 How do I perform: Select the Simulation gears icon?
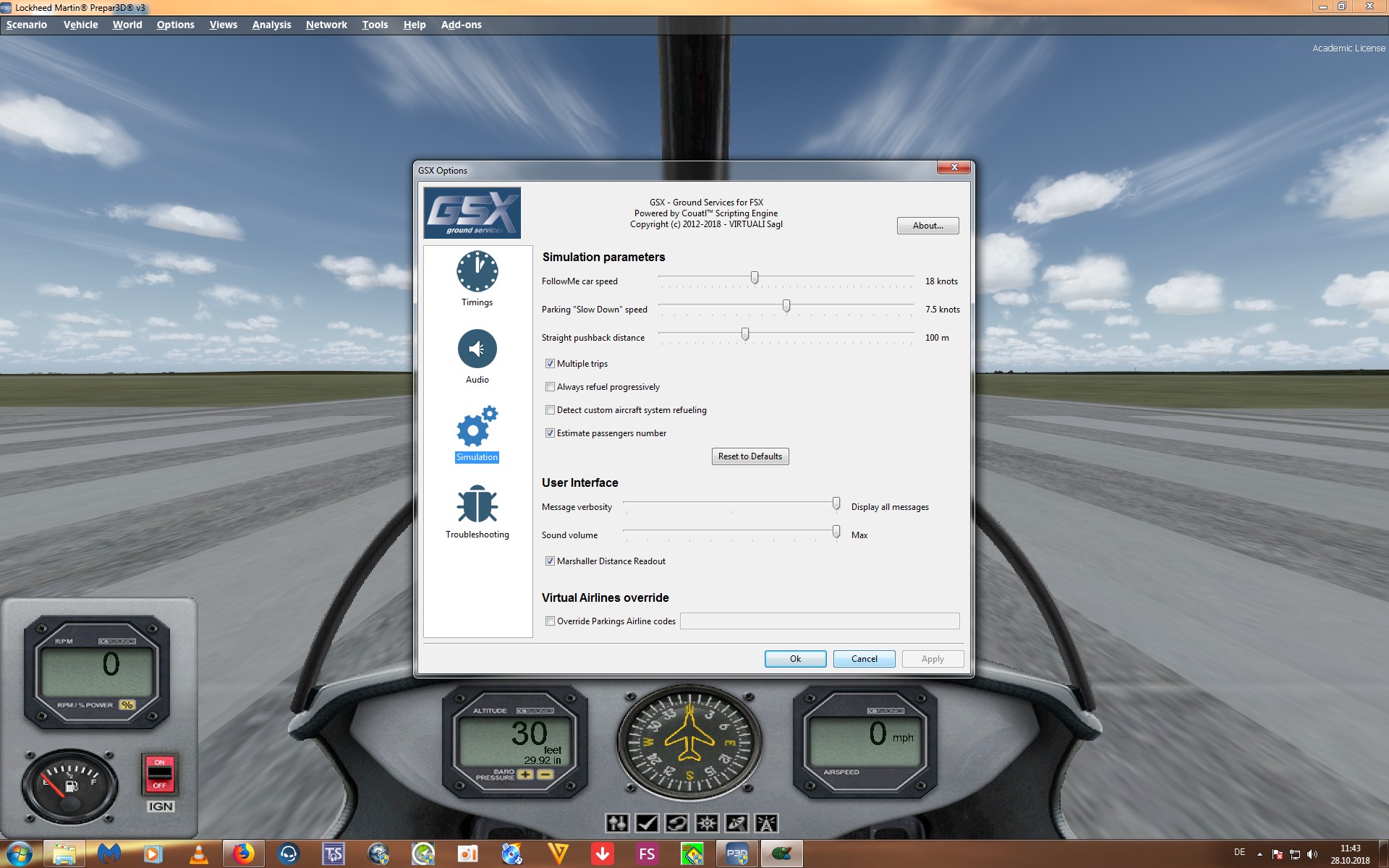coord(477,427)
